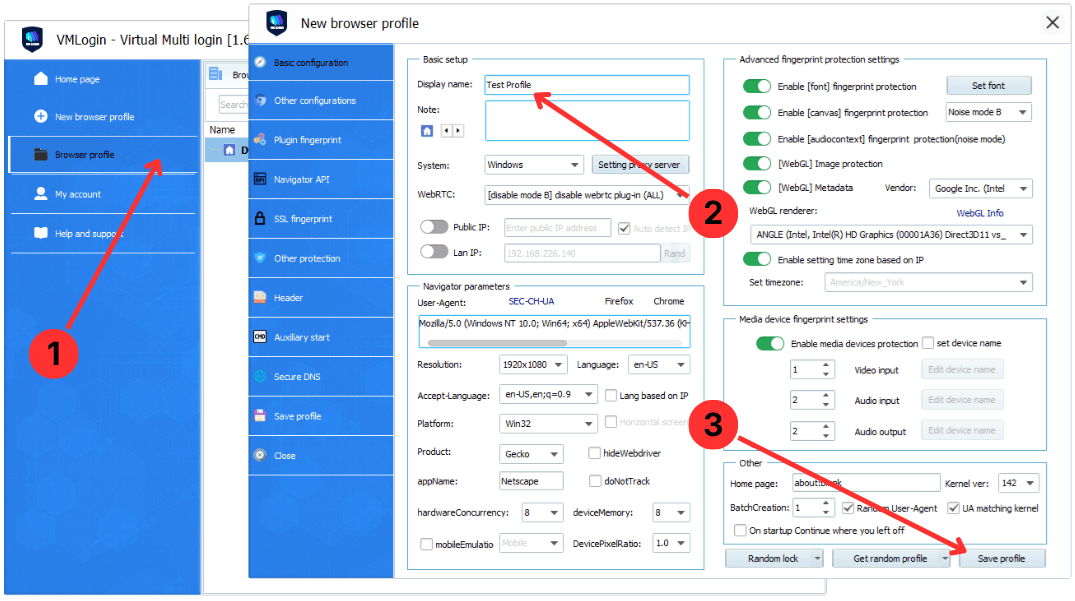
Task: Check the Lang based on IP checkbox
Action: (x=611, y=395)
